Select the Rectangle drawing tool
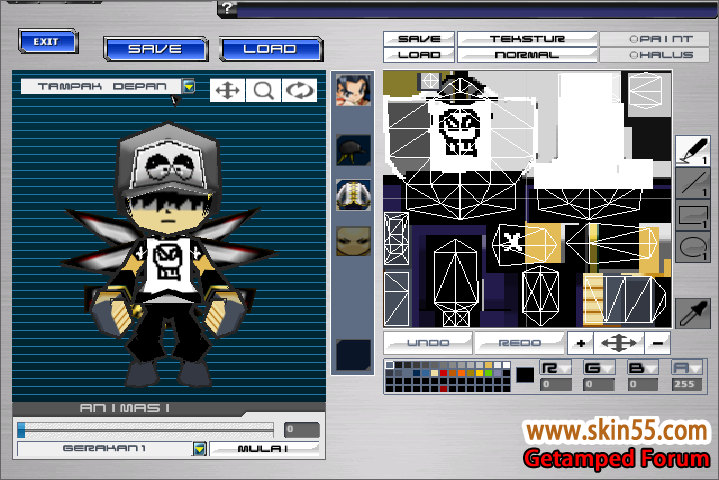The width and height of the screenshot is (719, 480). [x=692, y=215]
